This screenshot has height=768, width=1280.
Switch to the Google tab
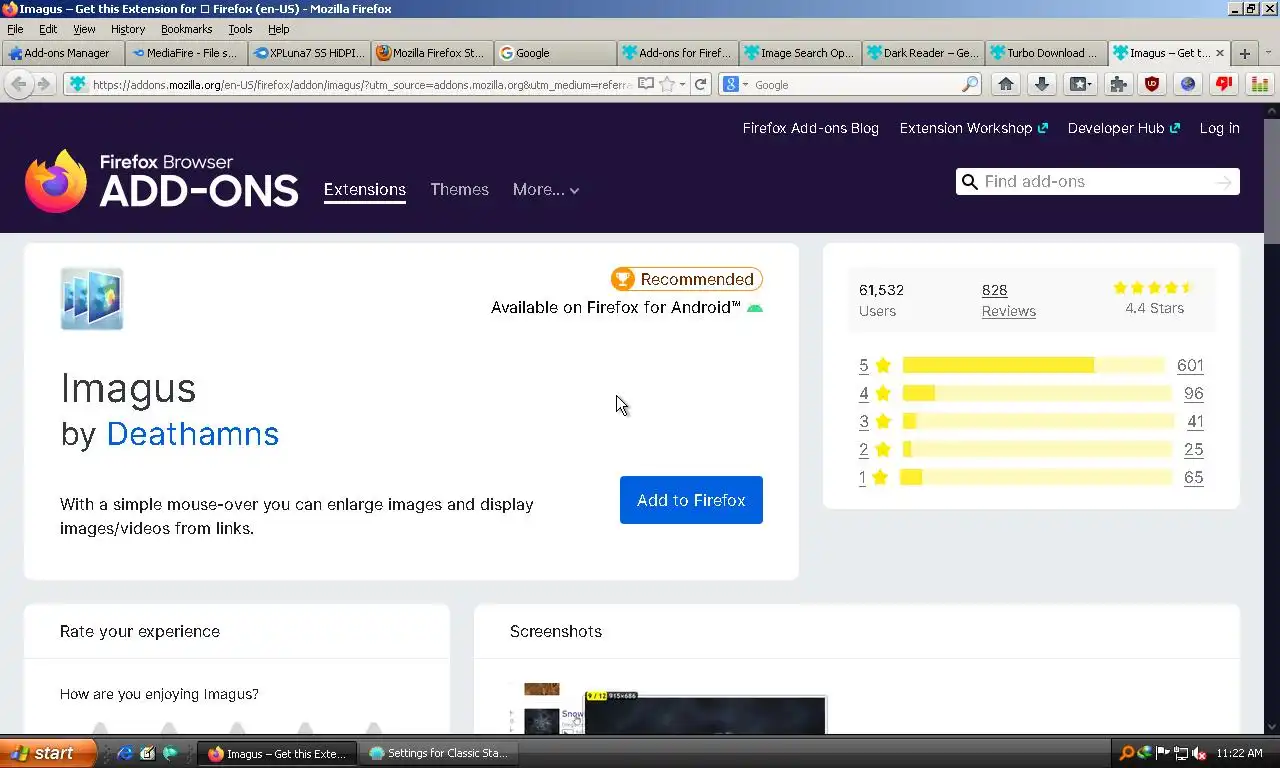click(x=554, y=53)
